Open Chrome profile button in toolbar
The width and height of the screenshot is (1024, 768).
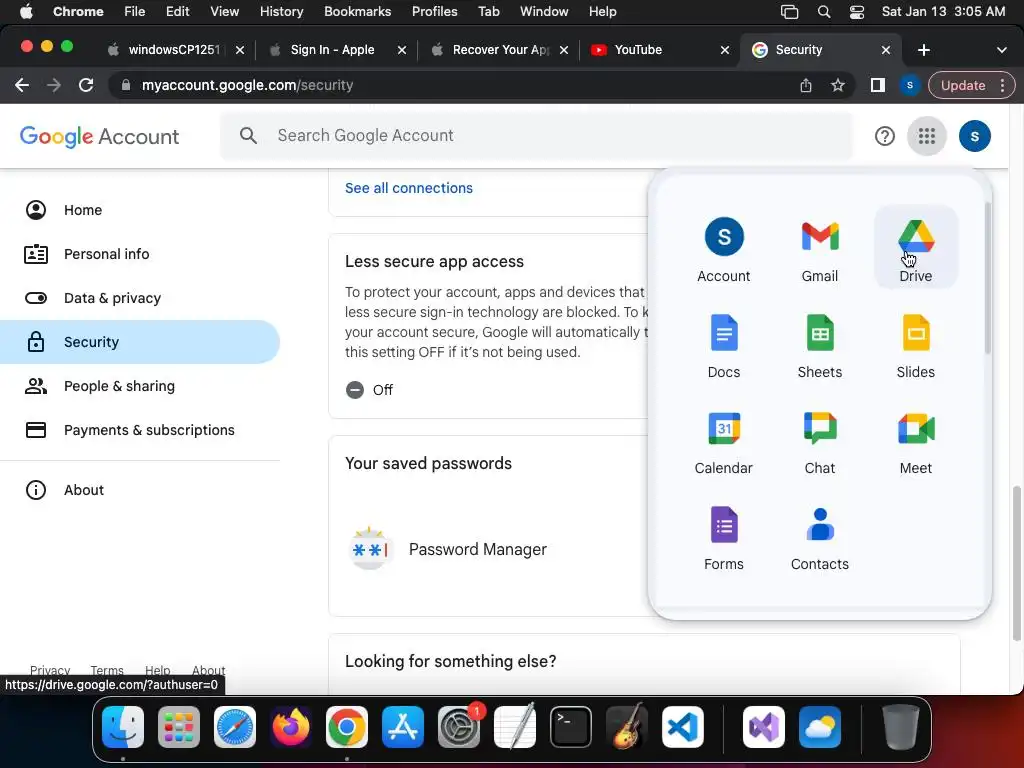910,85
